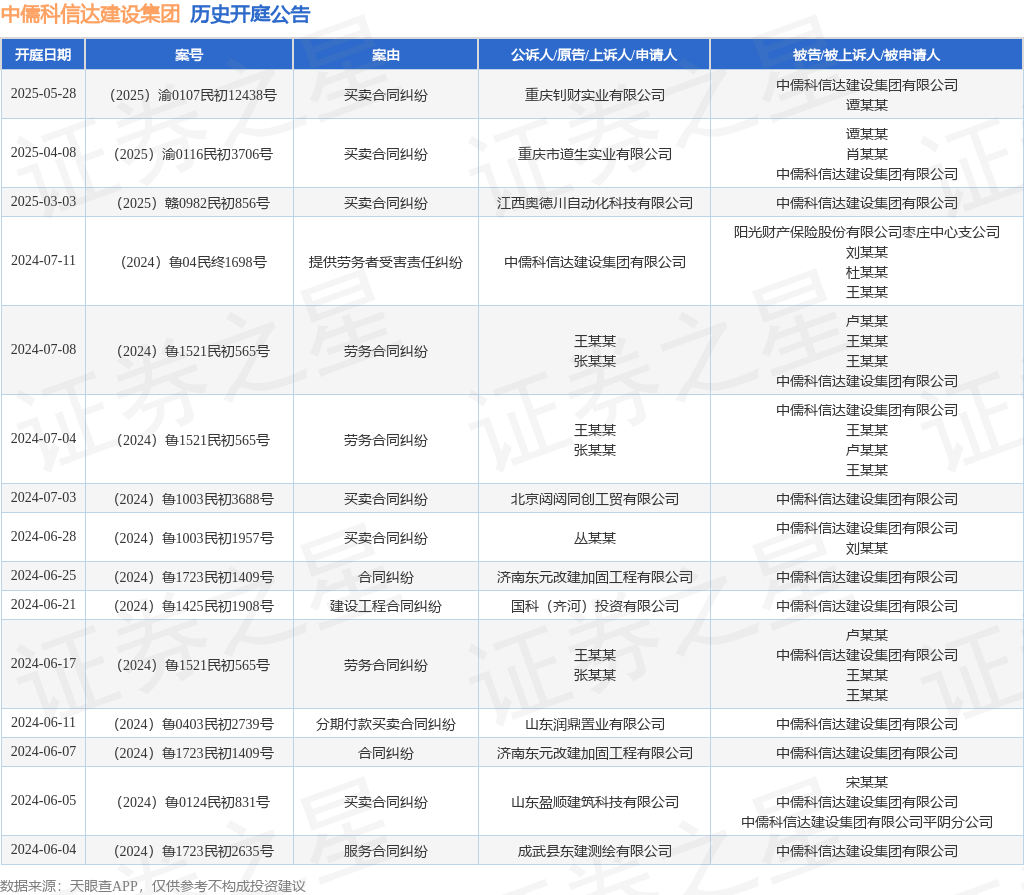This screenshot has height=895, width=1024.
Task: Select the 案号 column header
Action: (189, 55)
